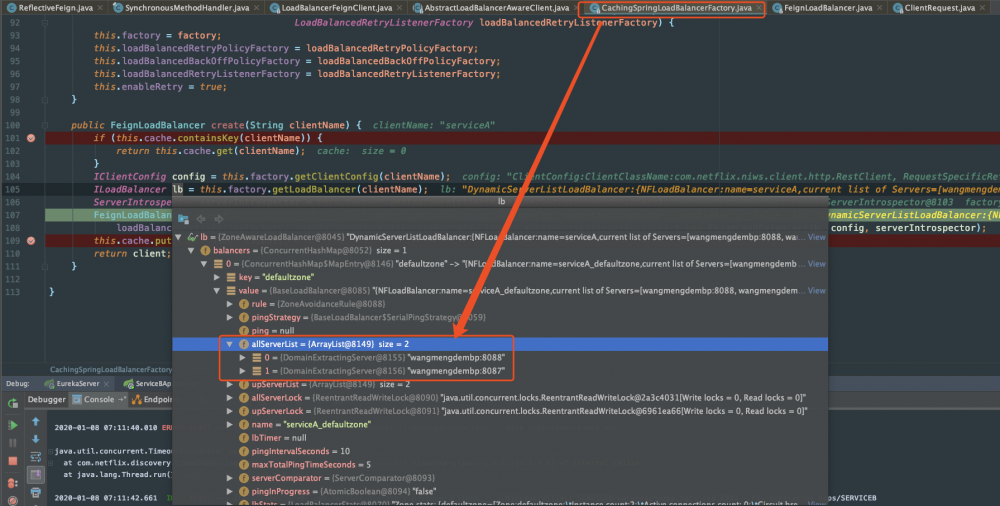The width and height of the screenshot is (1000, 506).
Task: Click Rerun debug session icon
Action: 12,403
